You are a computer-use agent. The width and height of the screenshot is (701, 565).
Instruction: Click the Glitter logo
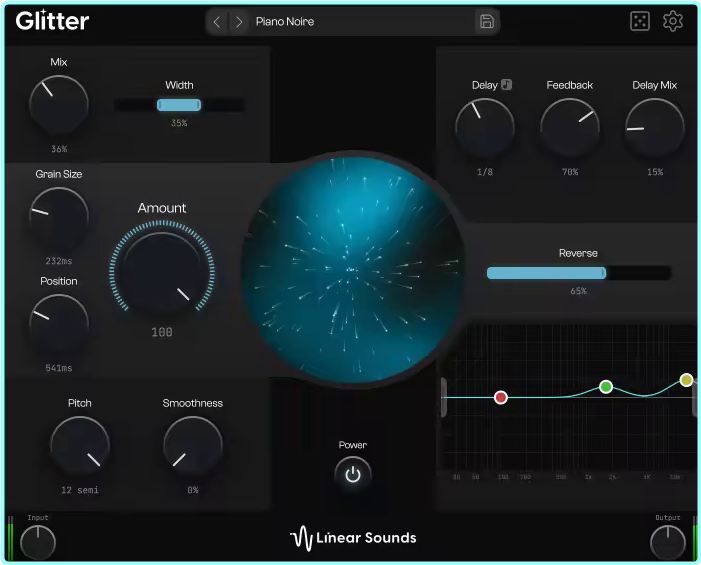point(52,21)
